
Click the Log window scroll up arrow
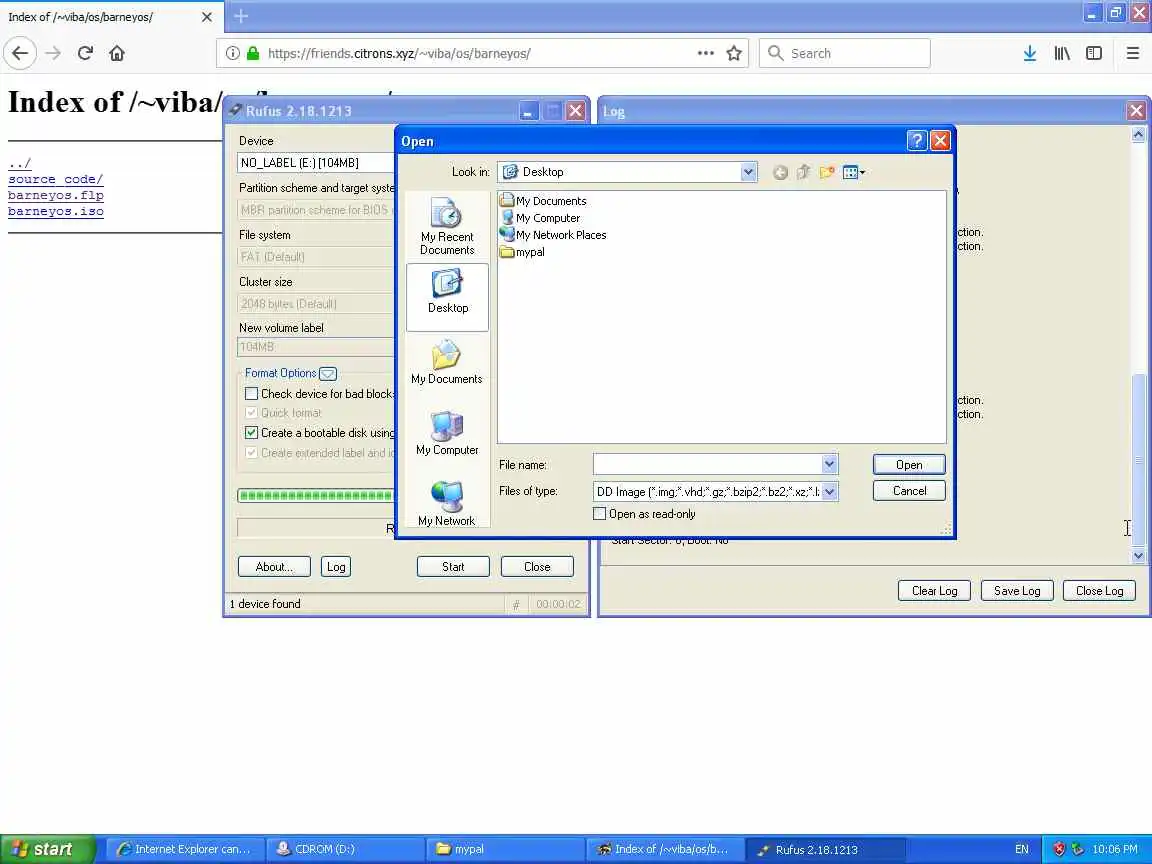(x=1138, y=134)
